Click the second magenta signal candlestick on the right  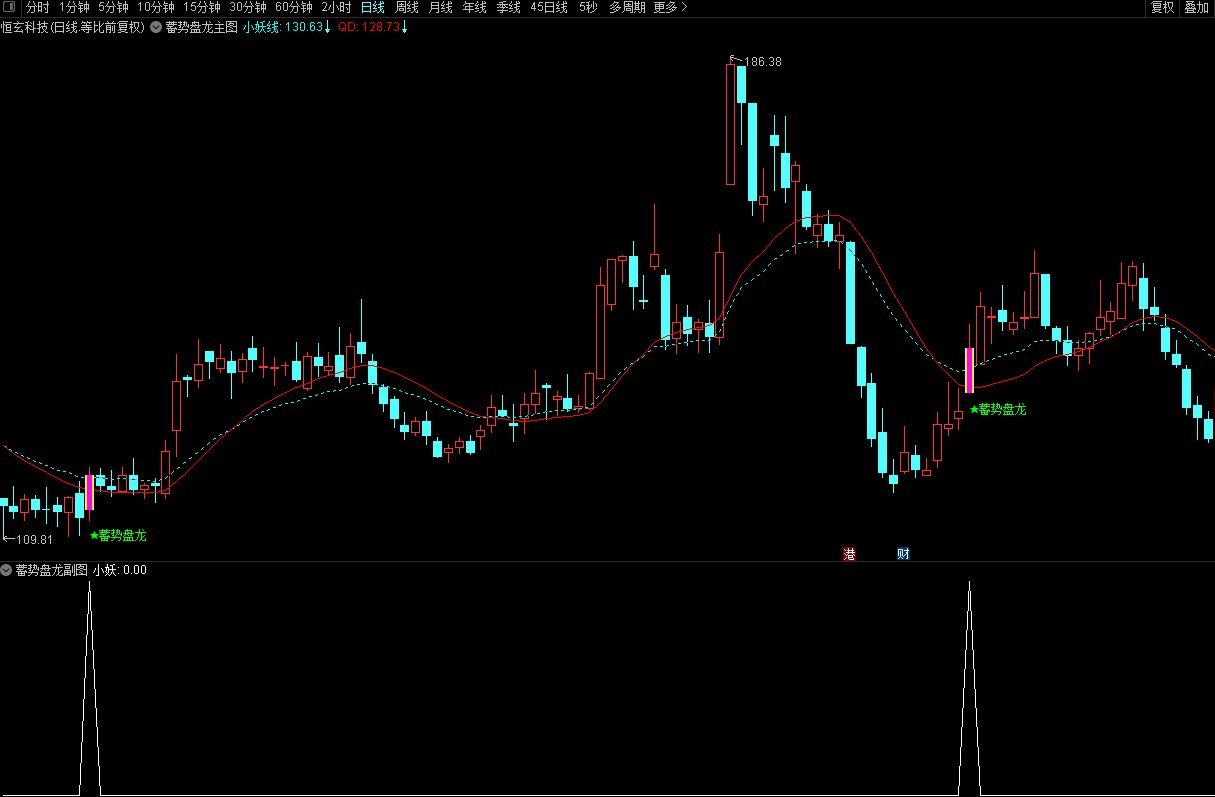click(x=969, y=370)
